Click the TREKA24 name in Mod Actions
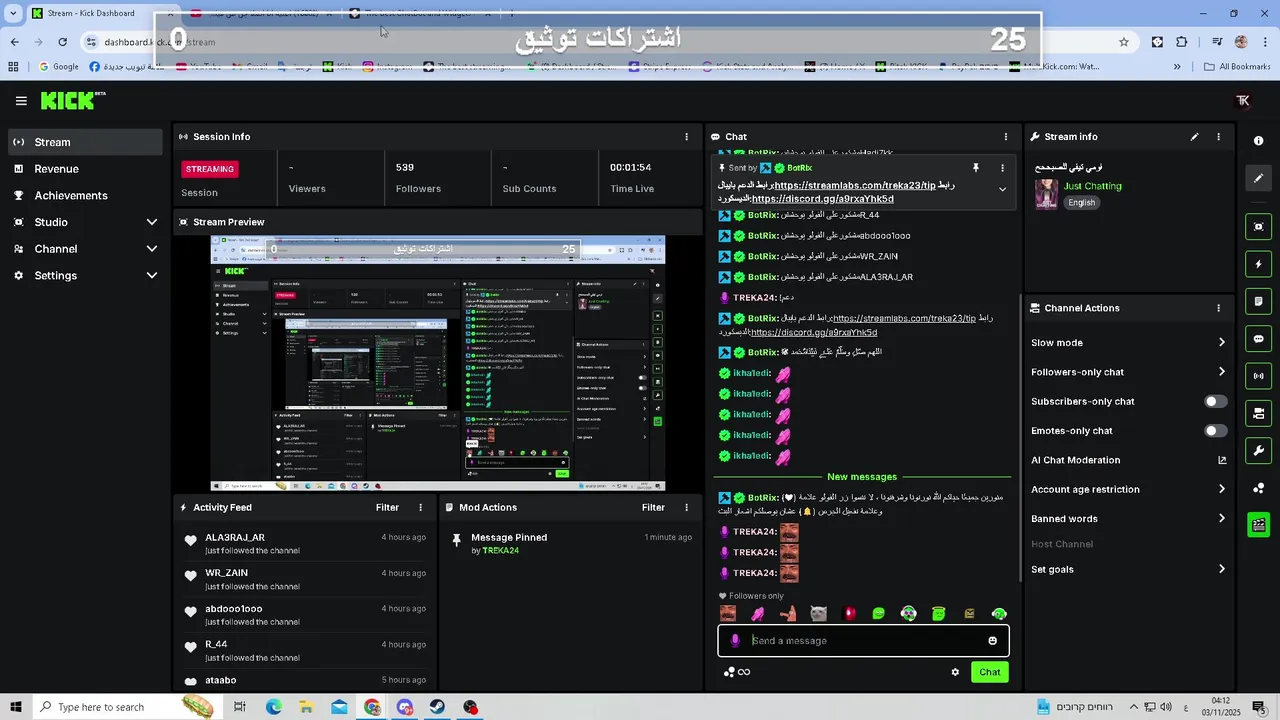 [x=500, y=551]
